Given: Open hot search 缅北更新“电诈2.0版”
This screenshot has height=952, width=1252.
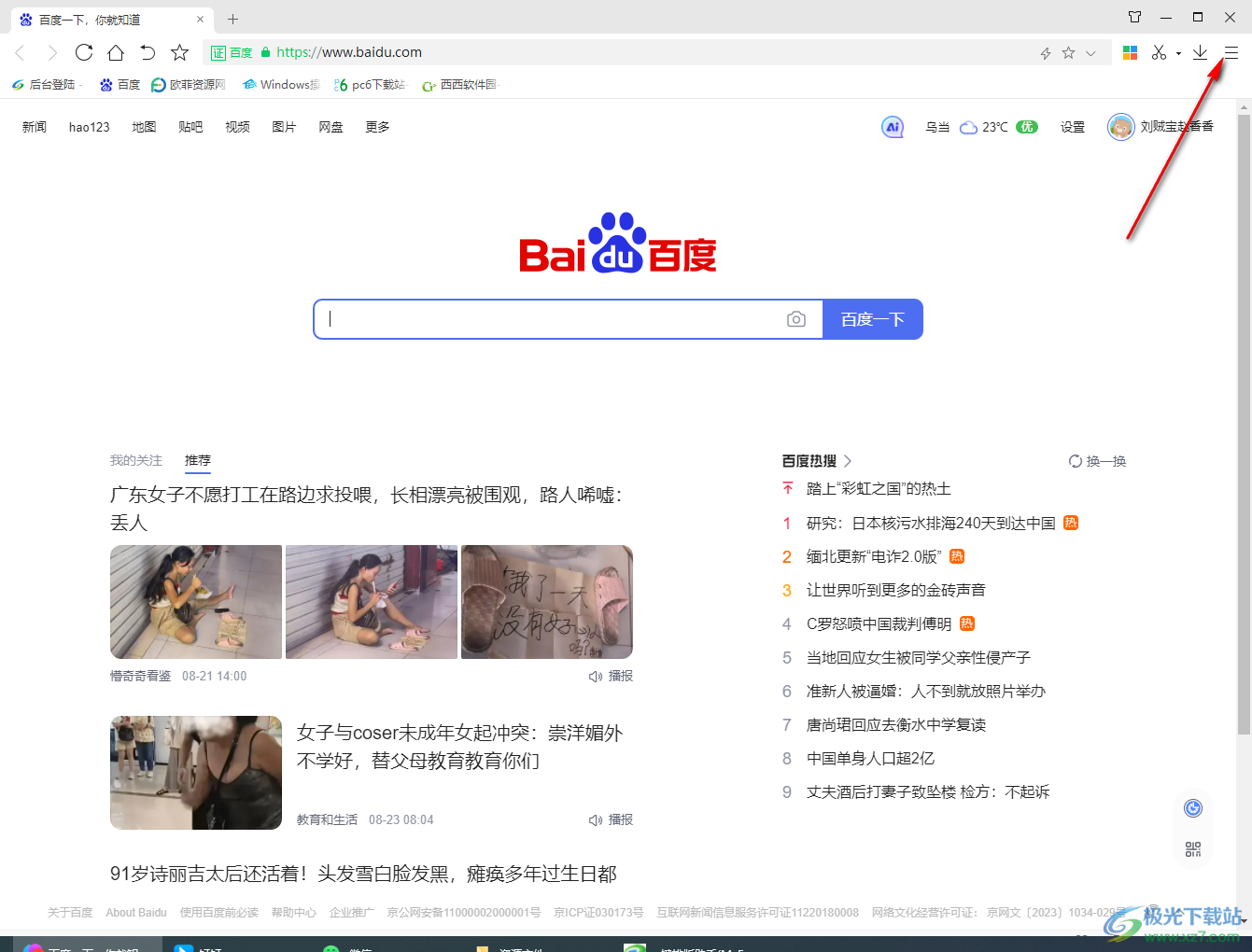Looking at the screenshot, I should pyautogui.click(x=874, y=556).
